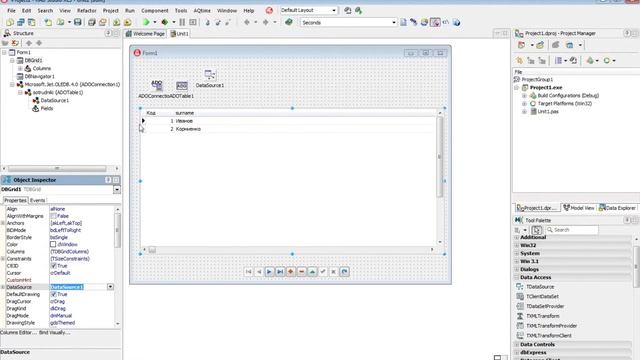Viewport: 640px width, 360px height.
Task: Toggle the Ctl3D True checkbox
Action: point(53,266)
